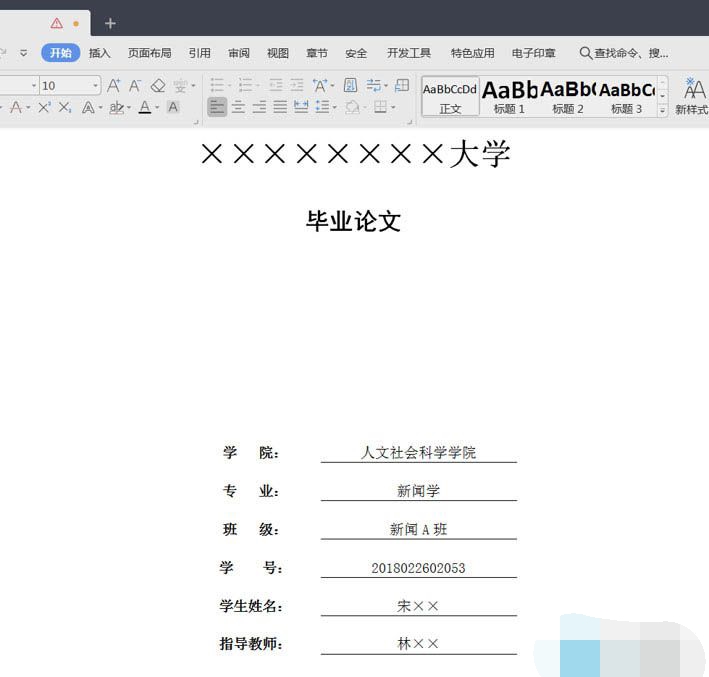709x677 pixels.
Task: Click the character shading icon
Action: tap(173, 107)
